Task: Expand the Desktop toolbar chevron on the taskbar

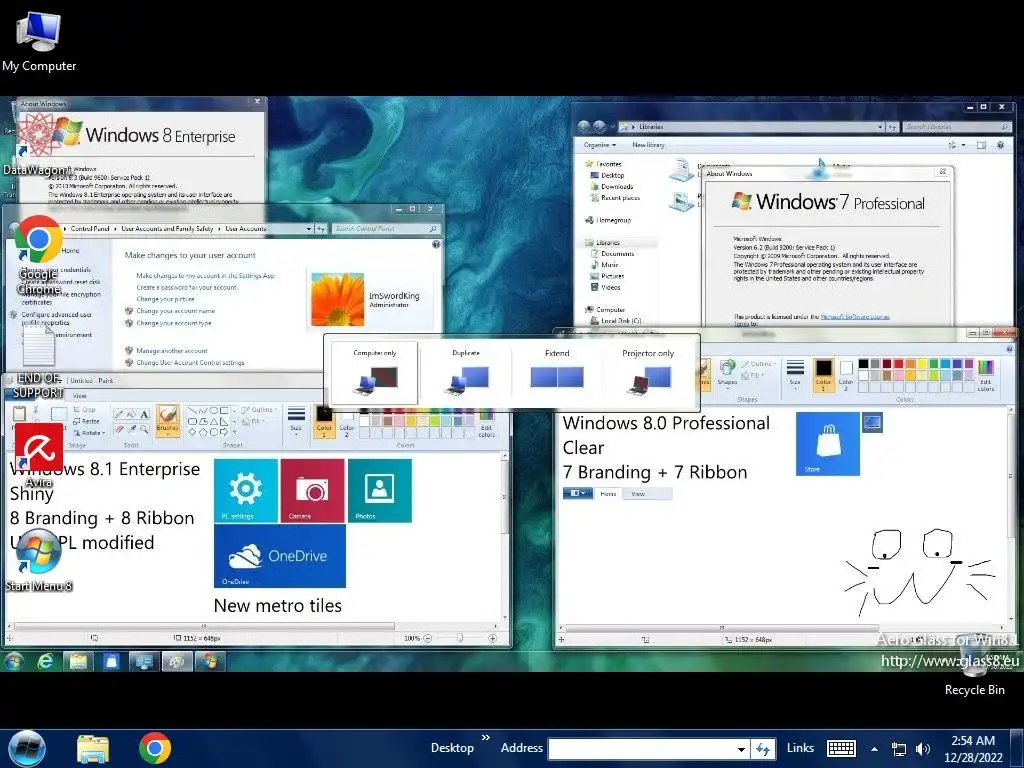Action: (486, 738)
